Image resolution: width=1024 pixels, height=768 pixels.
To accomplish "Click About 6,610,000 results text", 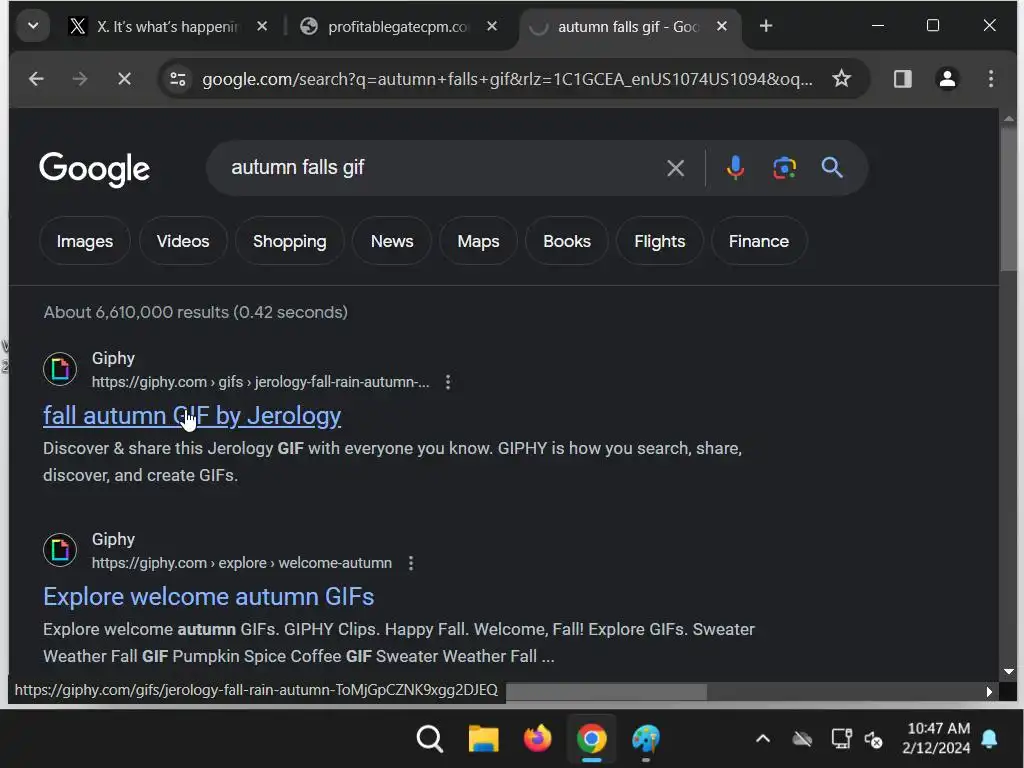I will [195, 312].
